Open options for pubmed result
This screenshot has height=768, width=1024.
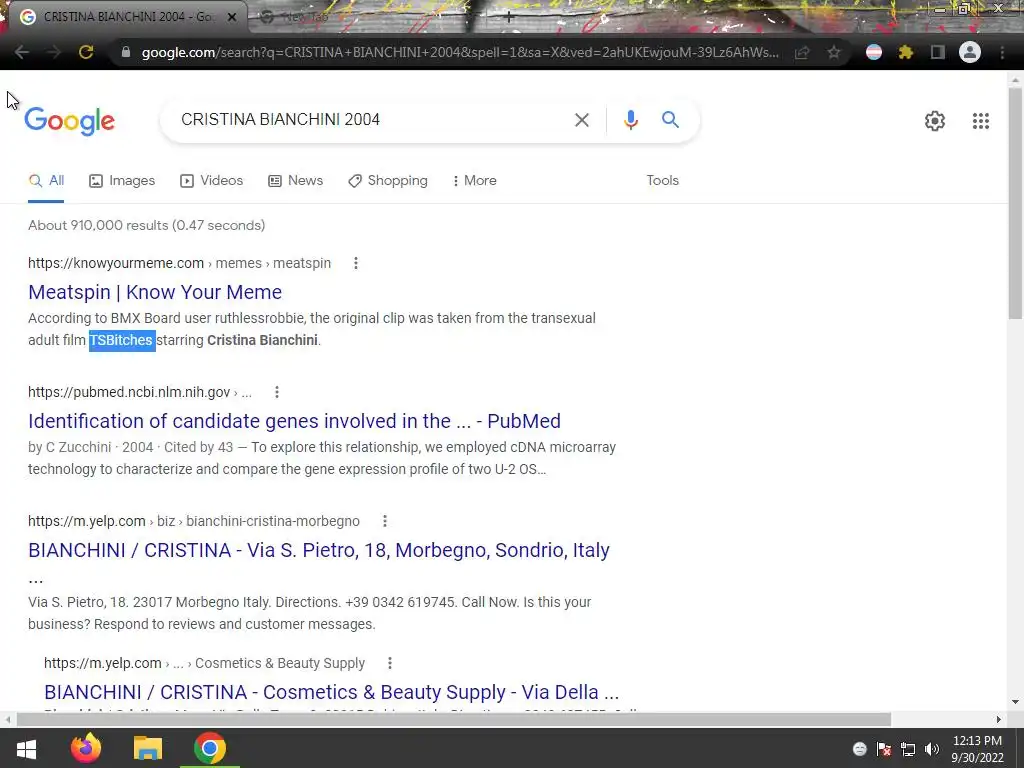(277, 392)
